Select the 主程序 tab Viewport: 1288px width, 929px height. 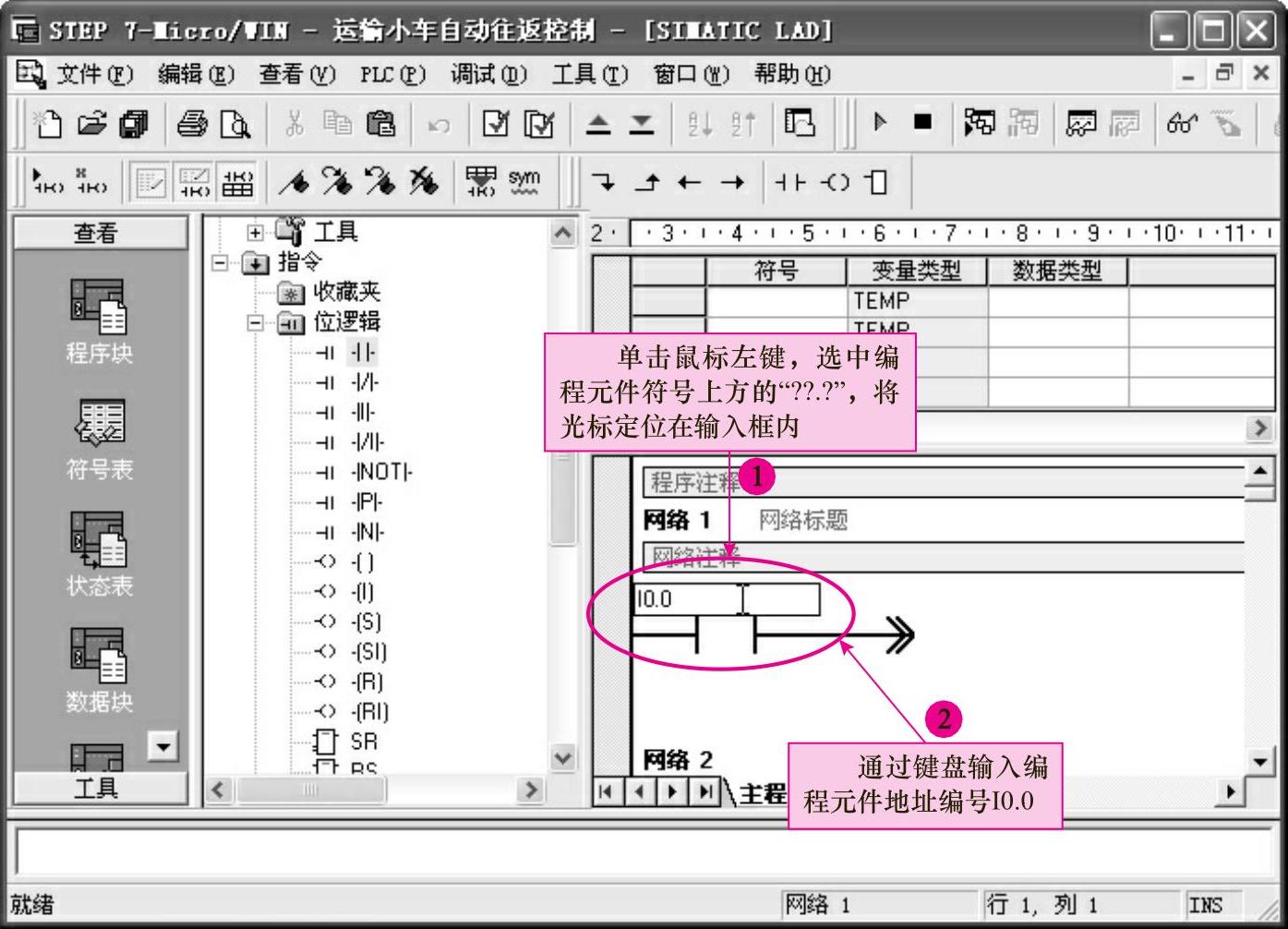click(763, 792)
